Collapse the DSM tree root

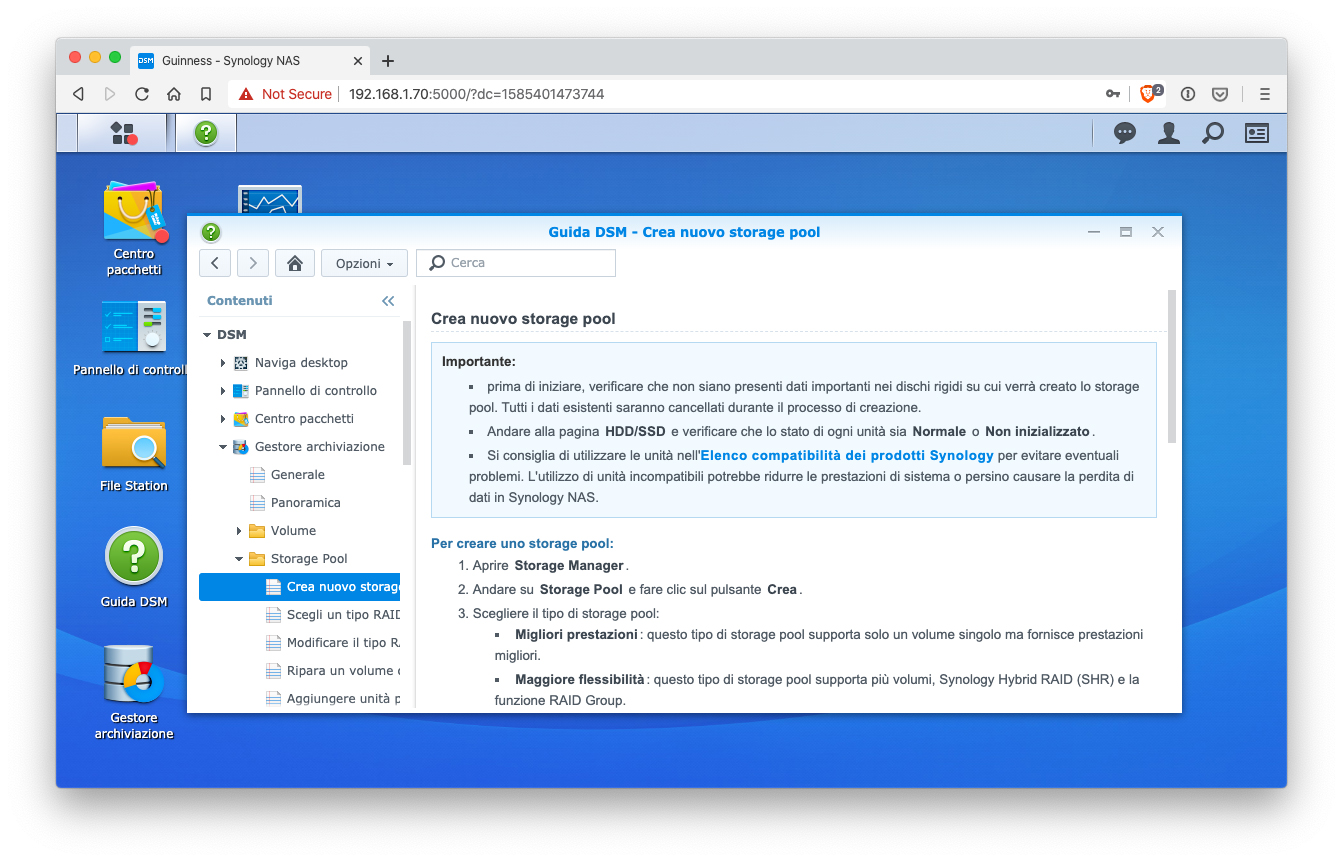pyautogui.click(x=207, y=335)
